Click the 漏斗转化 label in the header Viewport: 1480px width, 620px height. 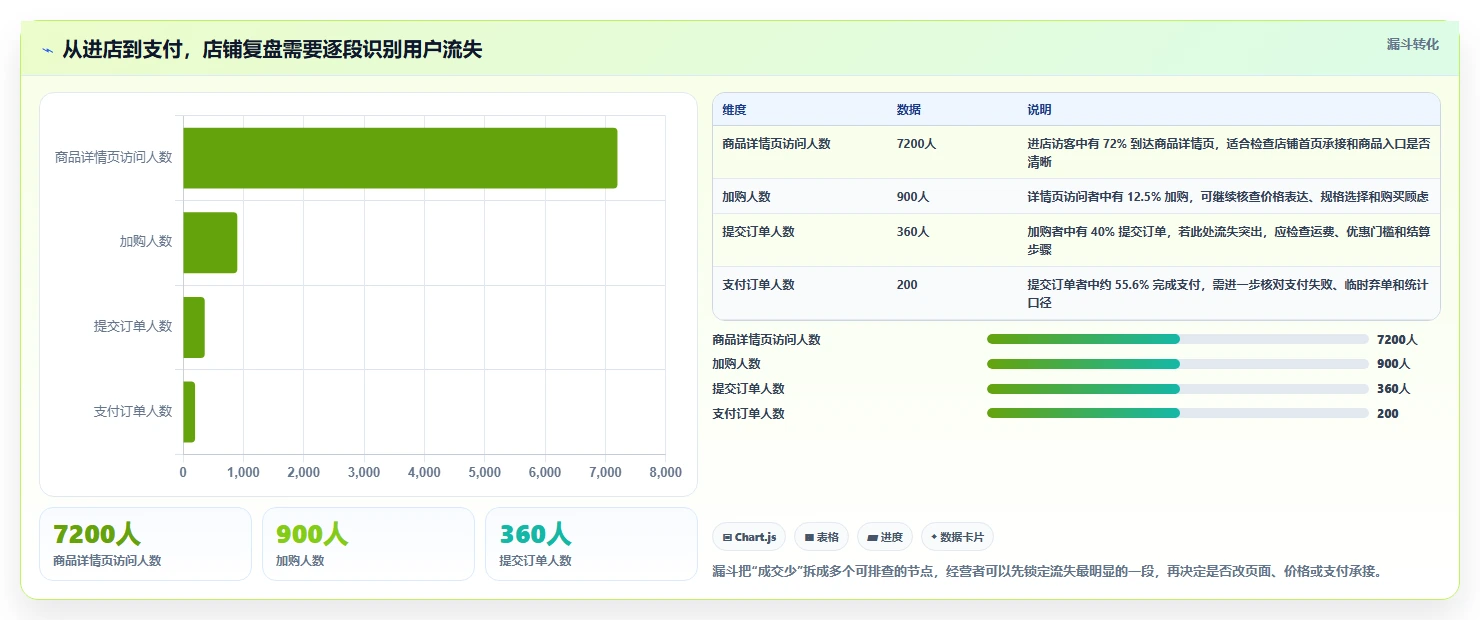coord(1413,44)
